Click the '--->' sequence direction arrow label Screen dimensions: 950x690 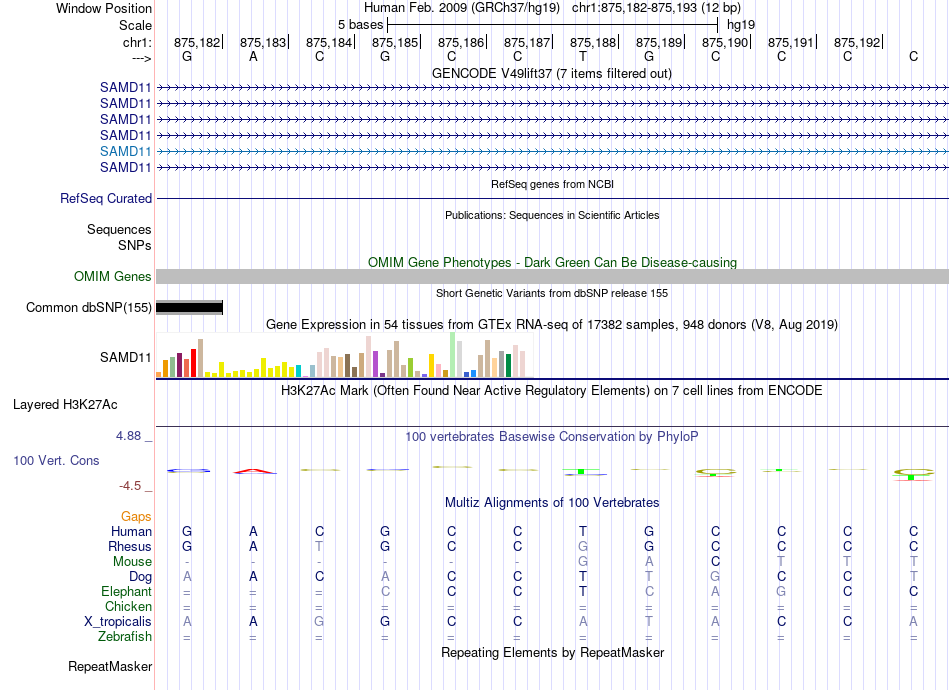pos(141,58)
